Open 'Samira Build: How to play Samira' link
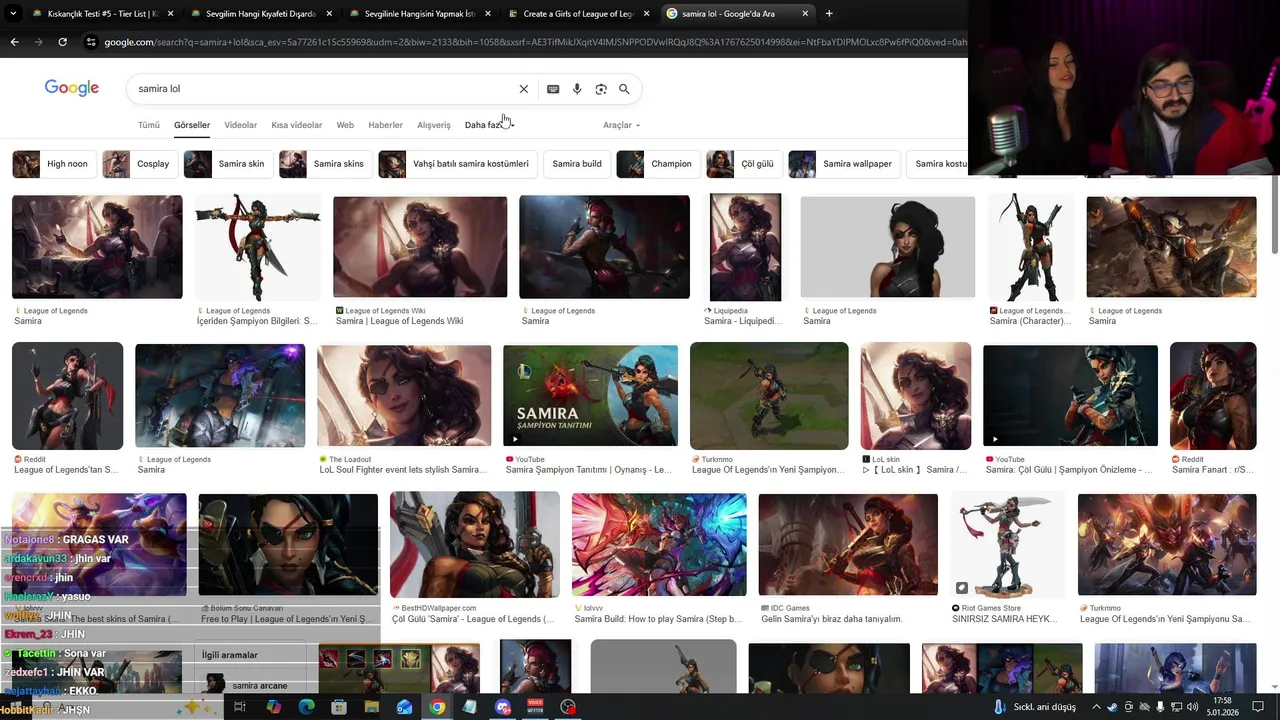1280x720 pixels. [657, 619]
